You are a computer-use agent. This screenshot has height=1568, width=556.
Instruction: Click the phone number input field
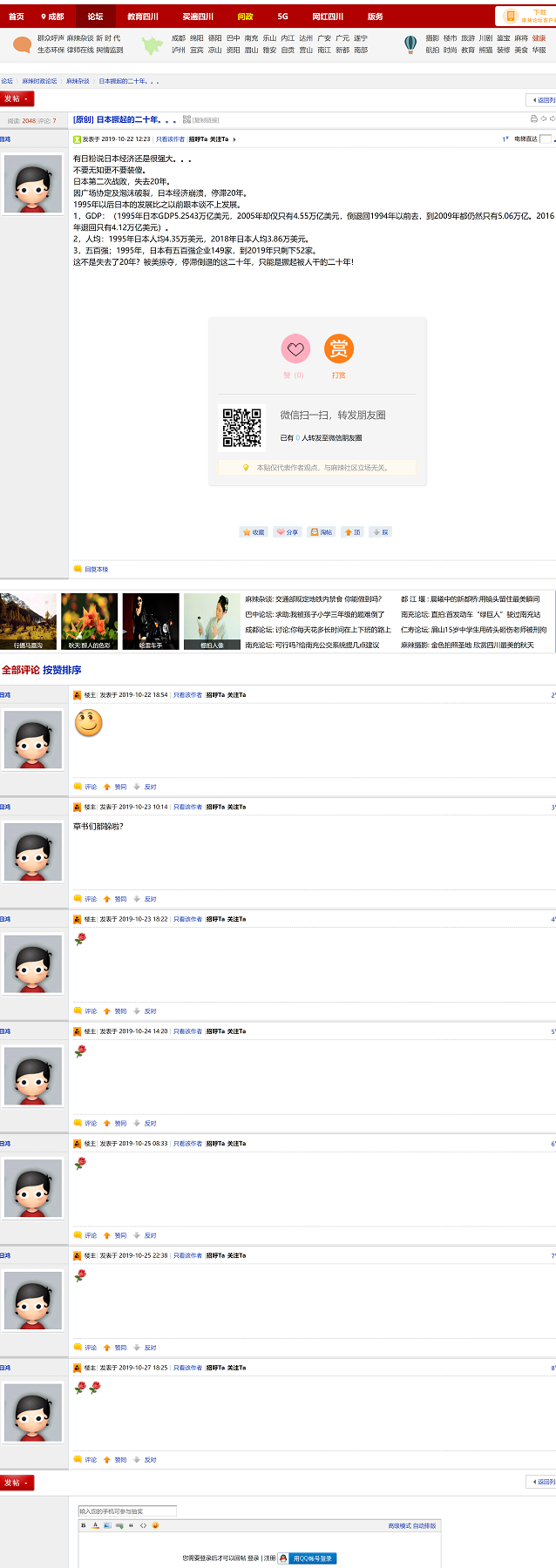click(127, 1511)
